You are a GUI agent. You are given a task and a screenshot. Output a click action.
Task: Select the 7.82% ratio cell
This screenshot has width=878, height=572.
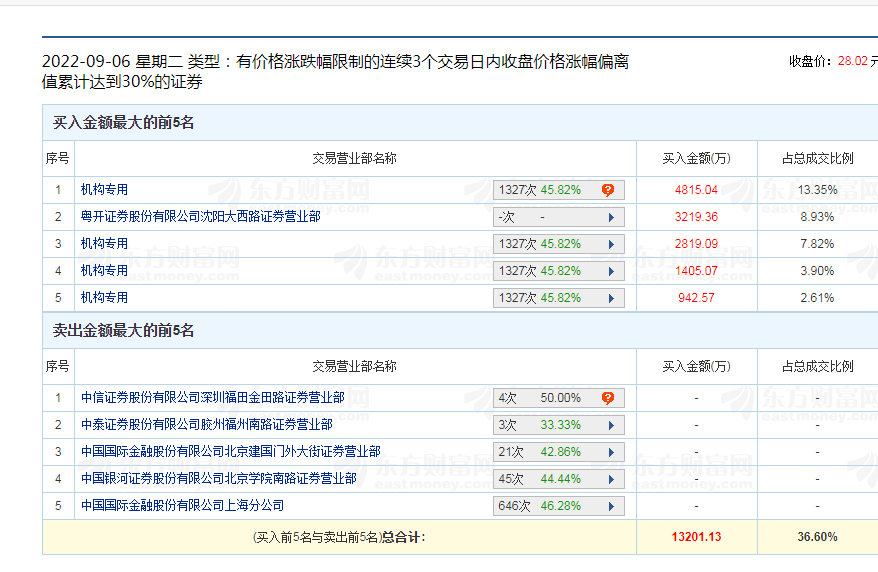pyautogui.click(x=818, y=243)
